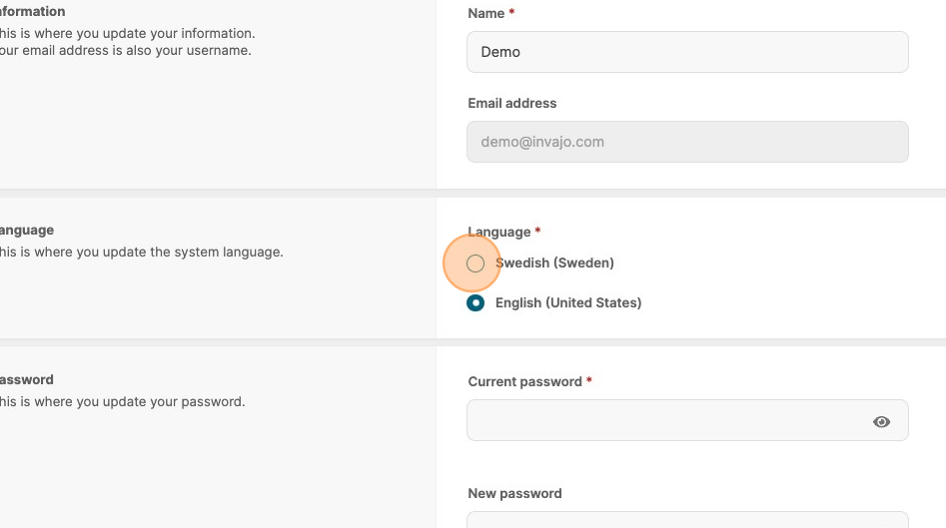
Task: Click the "Swedish (Sweden)" option label
Action: pyautogui.click(x=555, y=263)
